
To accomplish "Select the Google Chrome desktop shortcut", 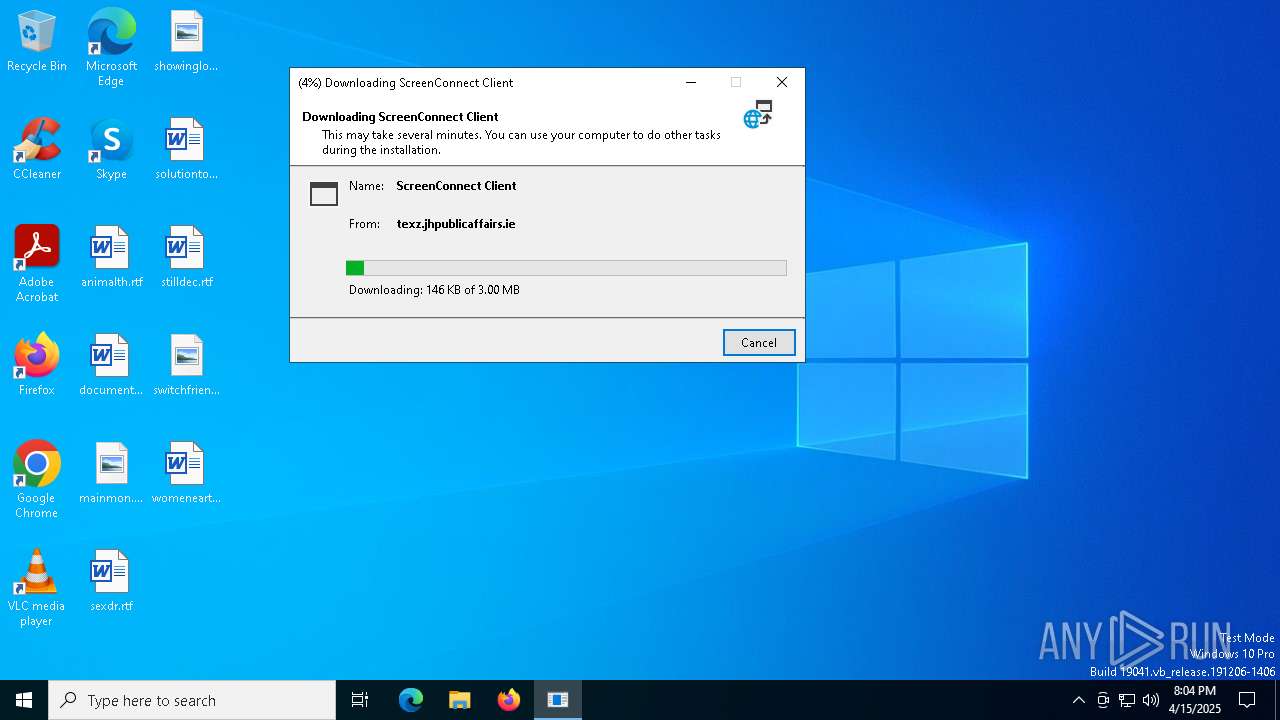I will 37,480.
